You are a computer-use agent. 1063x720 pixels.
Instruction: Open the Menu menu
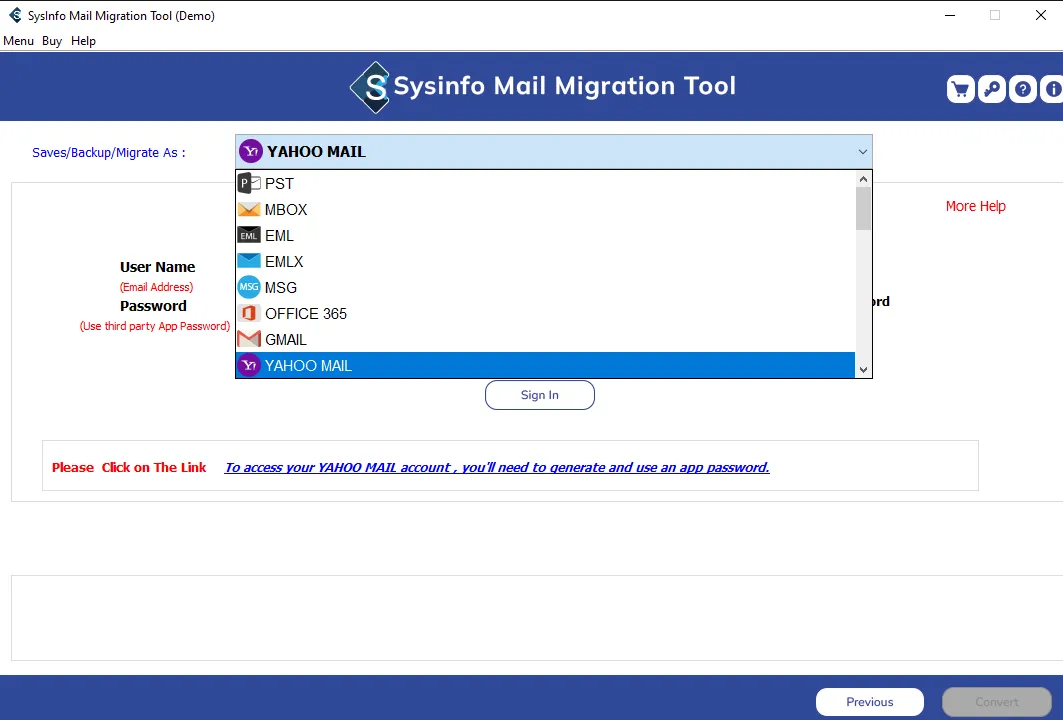tap(18, 41)
